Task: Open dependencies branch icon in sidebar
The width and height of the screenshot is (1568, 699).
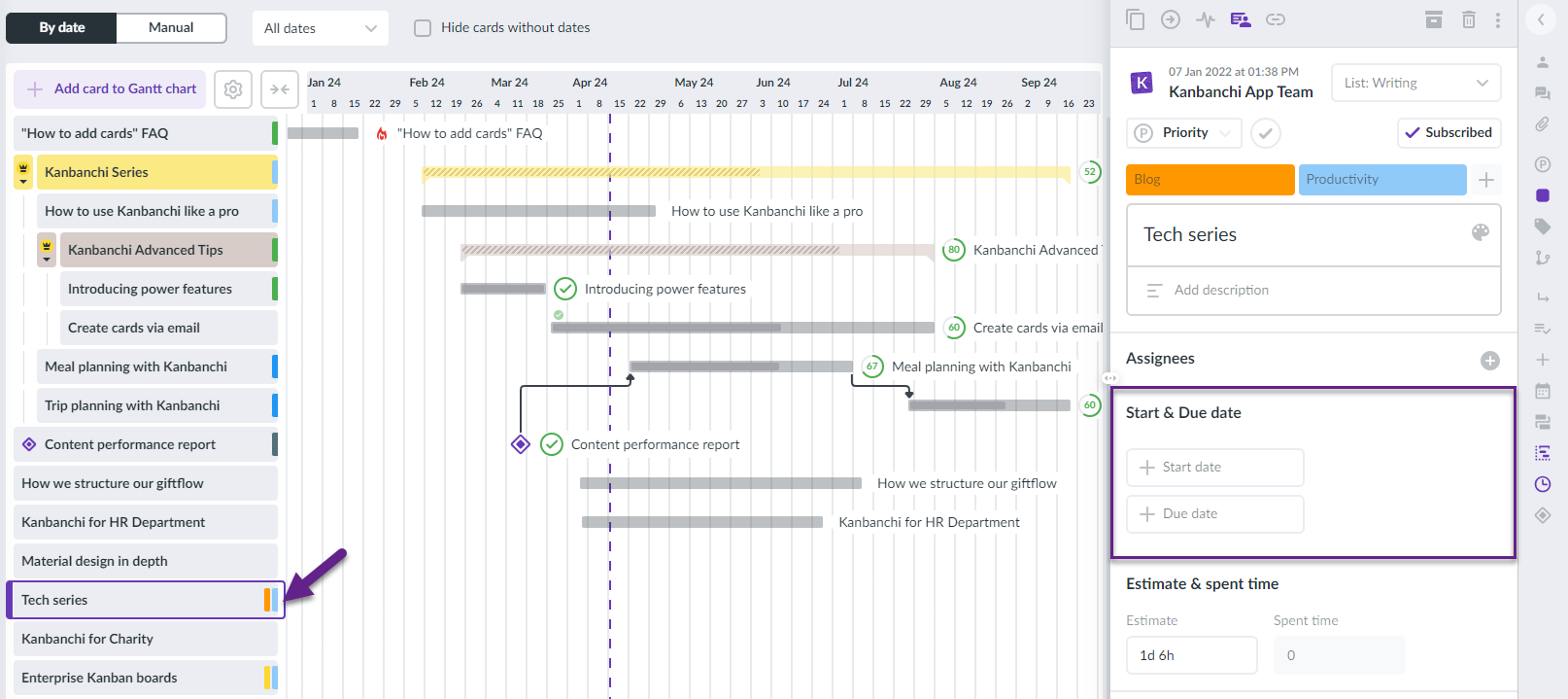Action: (1543, 258)
